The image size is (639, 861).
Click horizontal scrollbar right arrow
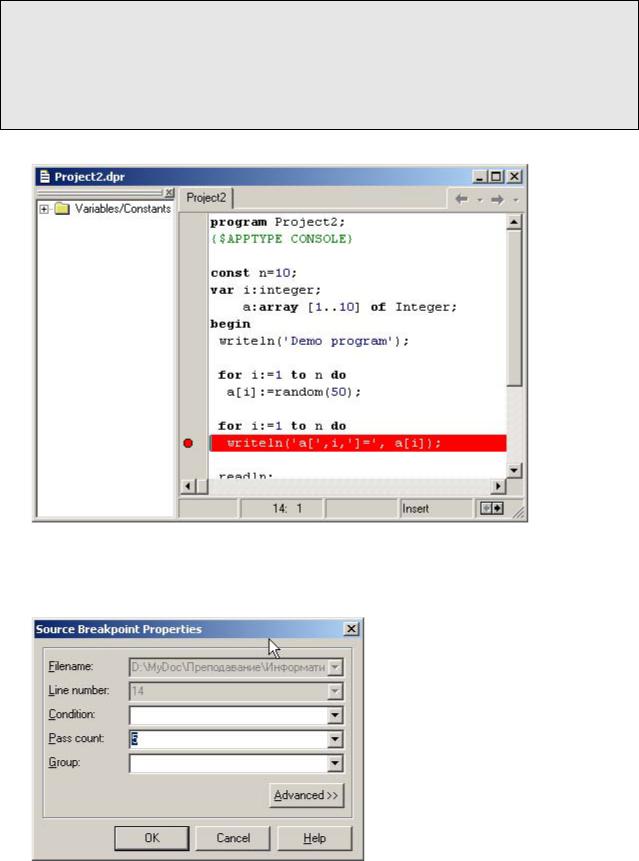coord(498,486)
